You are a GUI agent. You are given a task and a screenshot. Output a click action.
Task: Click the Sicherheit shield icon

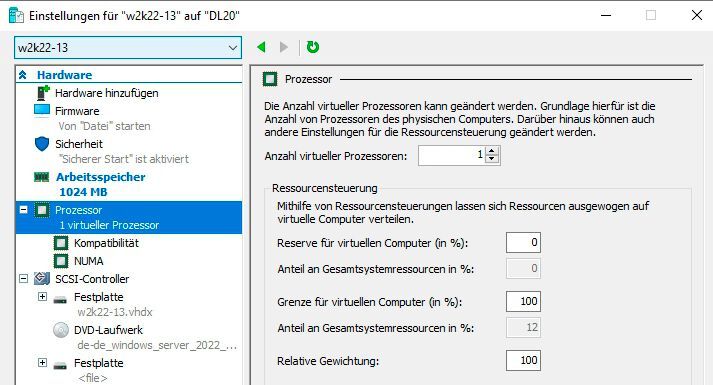point(42,144)
